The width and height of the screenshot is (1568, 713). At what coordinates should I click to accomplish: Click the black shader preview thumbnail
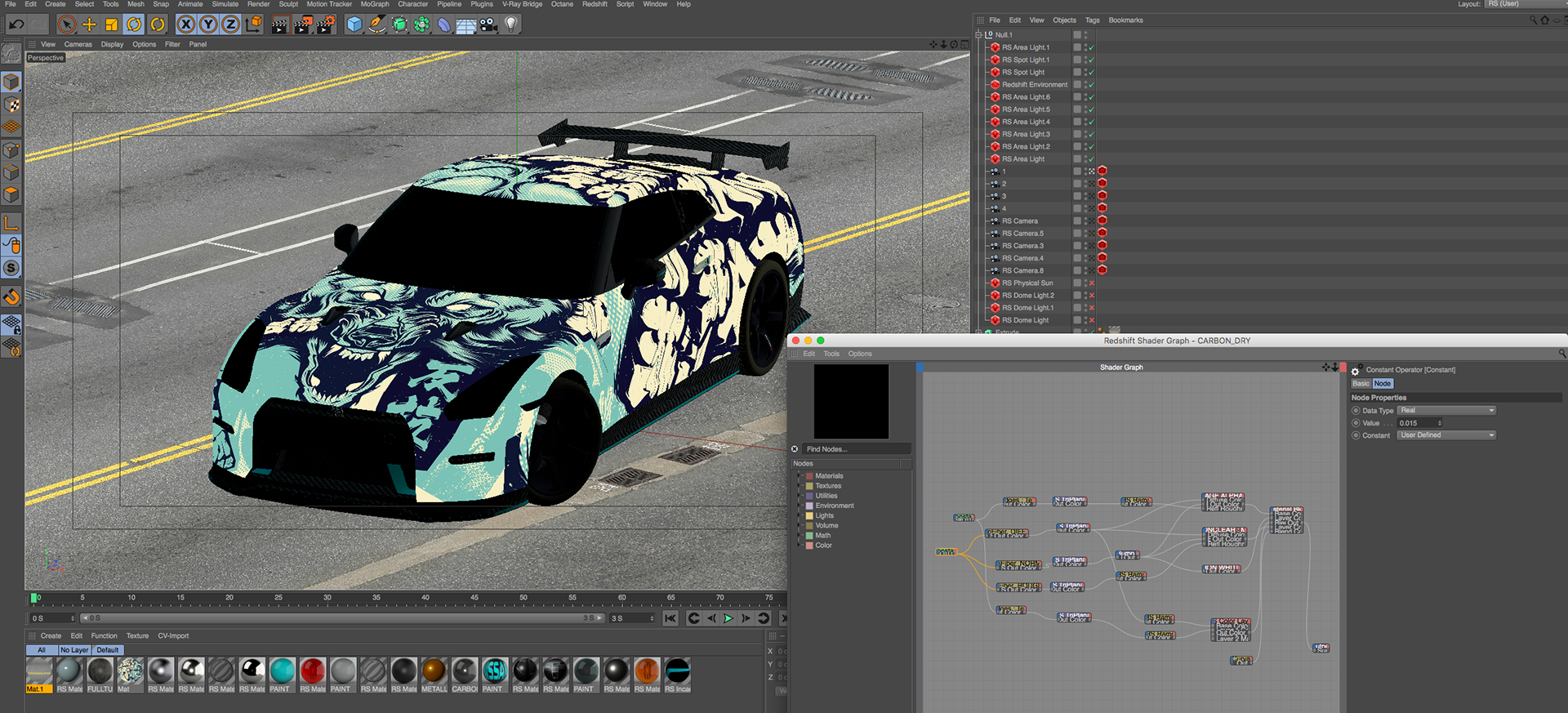click(x=851, y=401)
